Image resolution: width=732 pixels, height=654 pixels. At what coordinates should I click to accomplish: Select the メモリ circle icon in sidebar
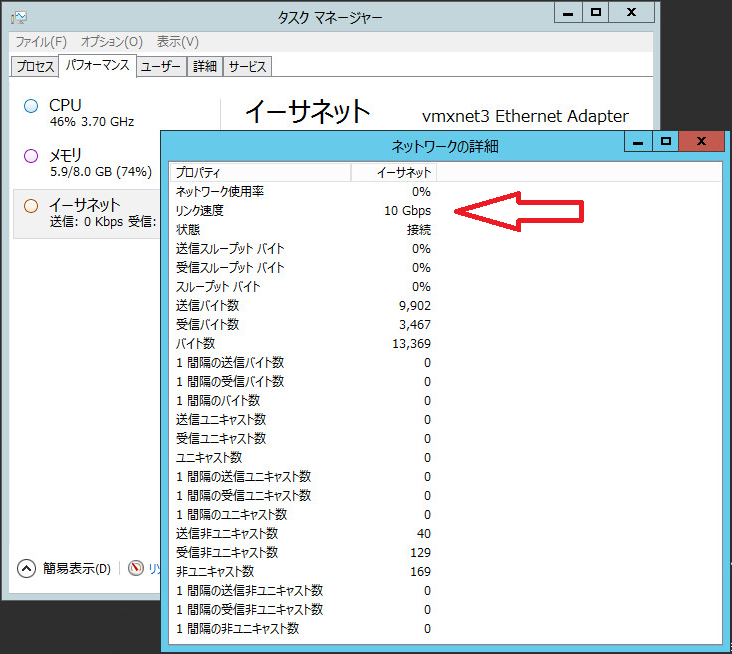click(31, 156)
